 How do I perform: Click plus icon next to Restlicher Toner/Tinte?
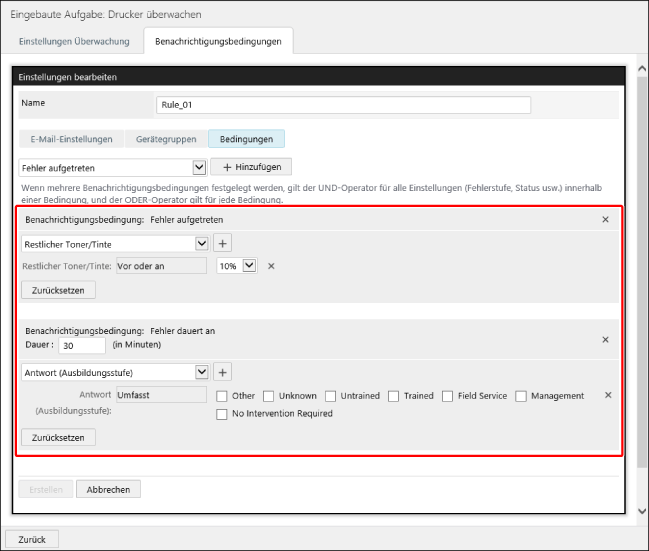coord(222,243)
